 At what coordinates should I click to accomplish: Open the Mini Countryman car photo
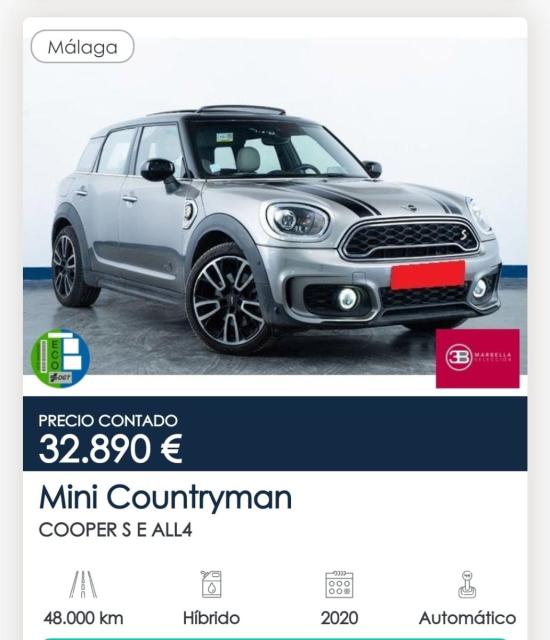point(275,206)
